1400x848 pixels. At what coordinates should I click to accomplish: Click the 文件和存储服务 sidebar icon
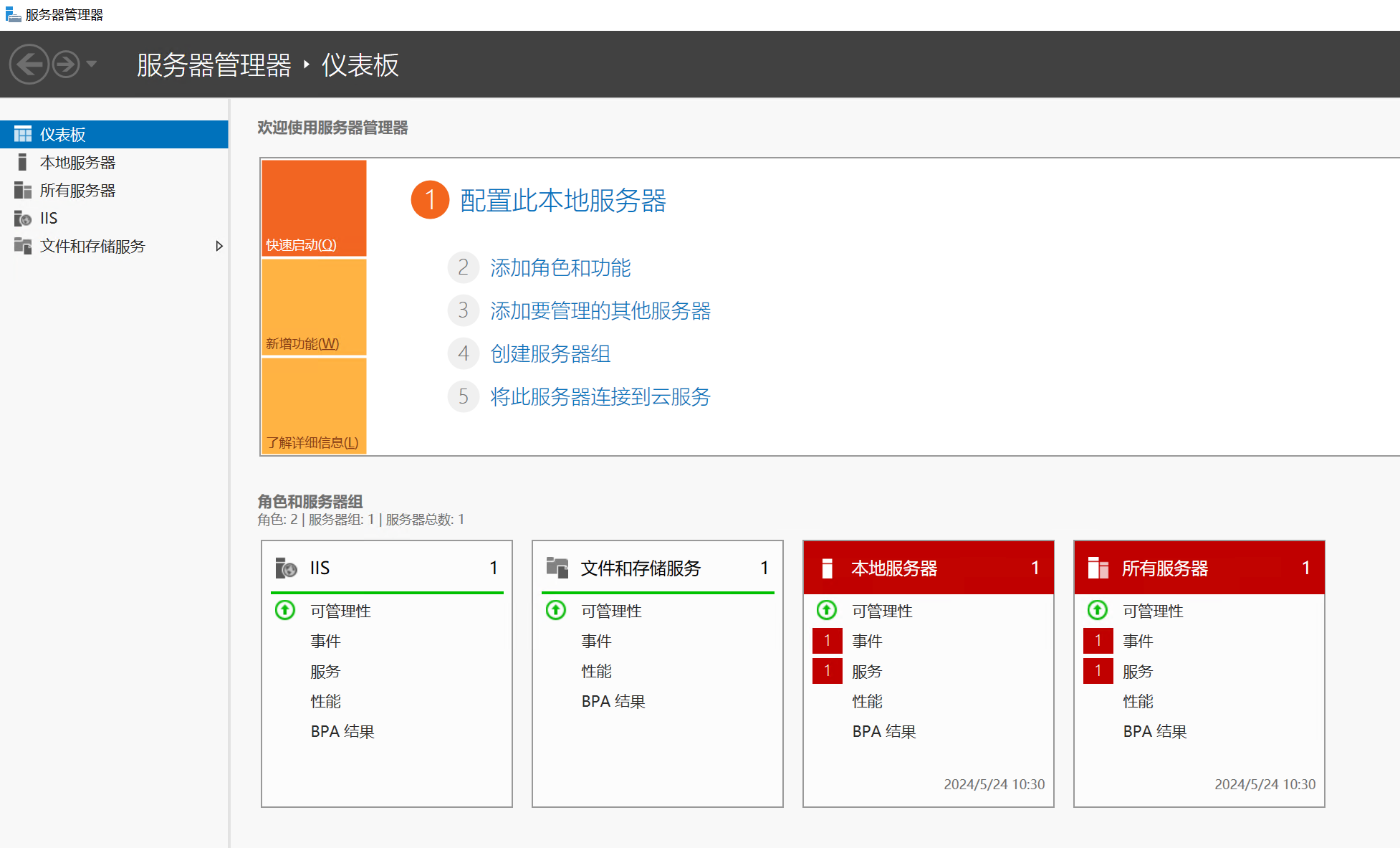(x=23, y=246)
